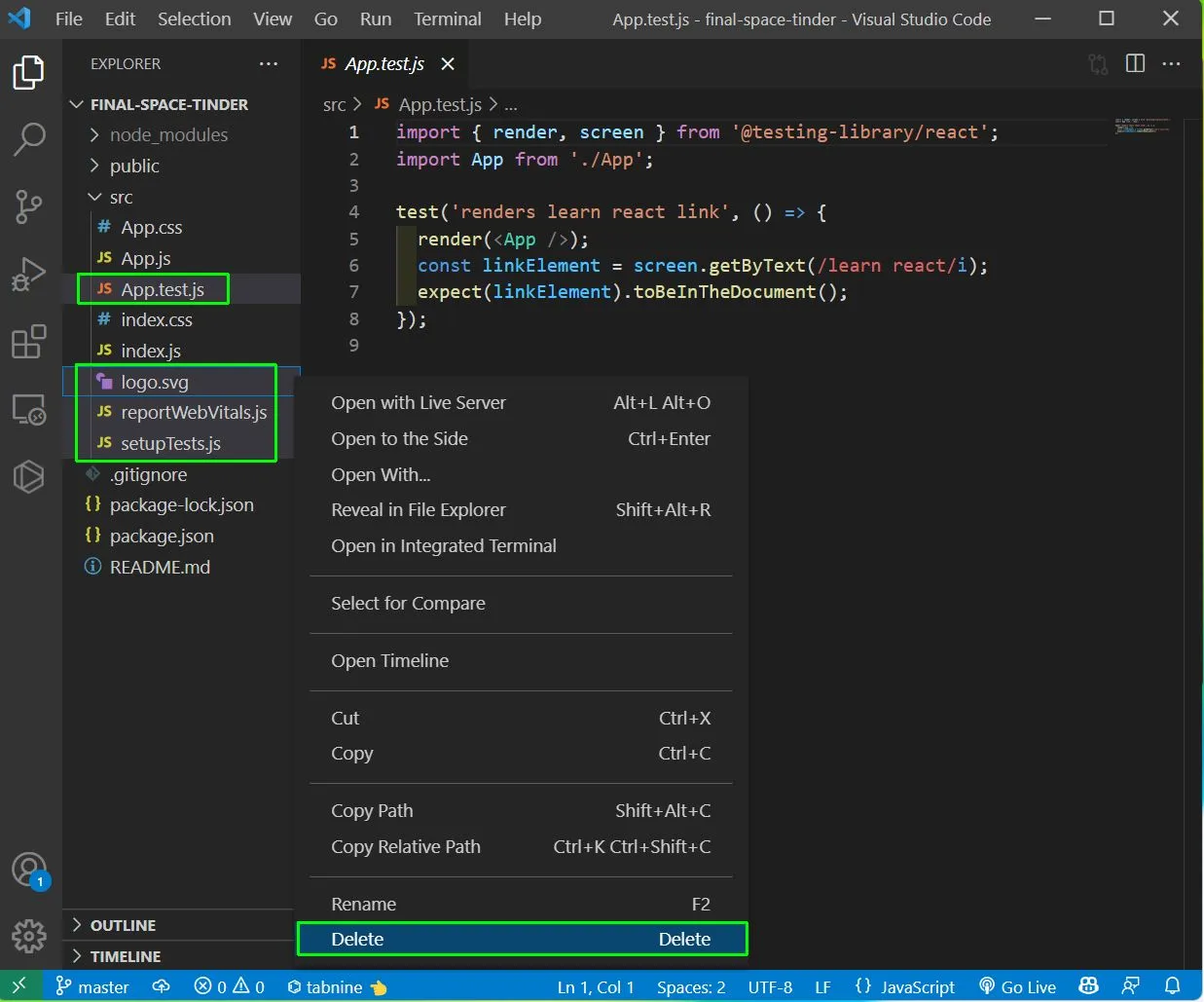This screenshot has width=1204, height=1002.
Task: Choose Copy Path in context menu
Action: click(522, 810)
